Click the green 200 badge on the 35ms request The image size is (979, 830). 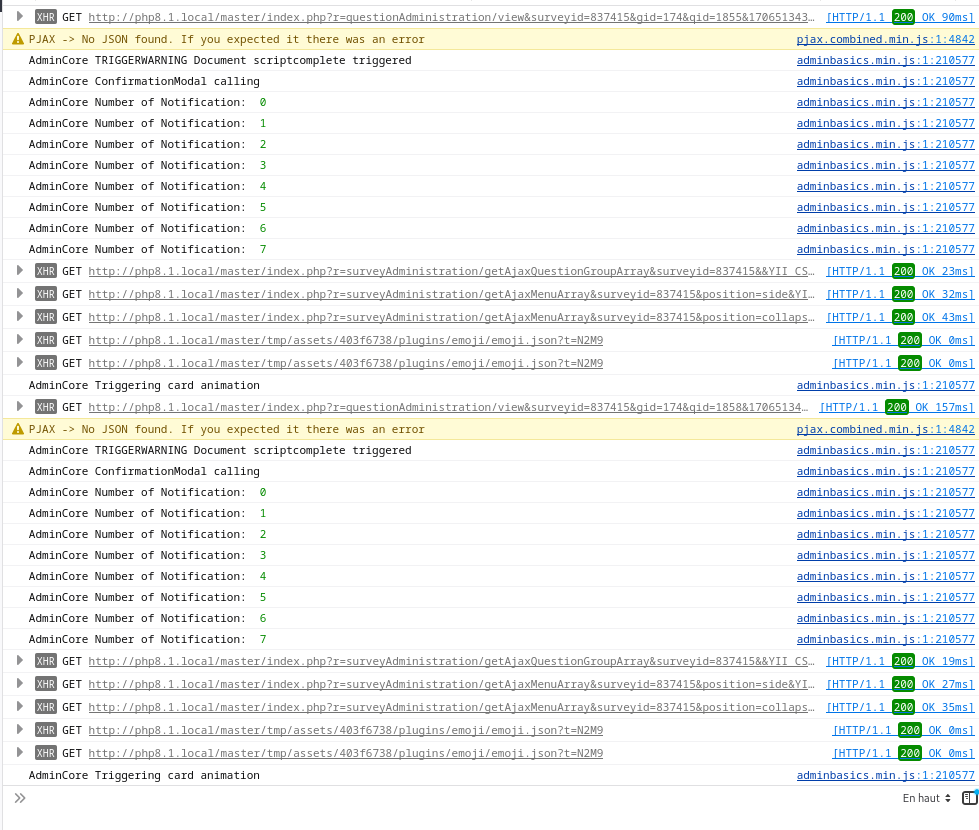[x=903, y=707]
